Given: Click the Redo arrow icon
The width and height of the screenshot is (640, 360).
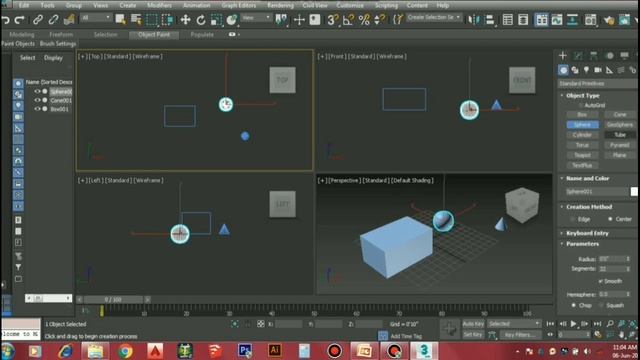Looking at the screenshot, I should tap(19, 19).
